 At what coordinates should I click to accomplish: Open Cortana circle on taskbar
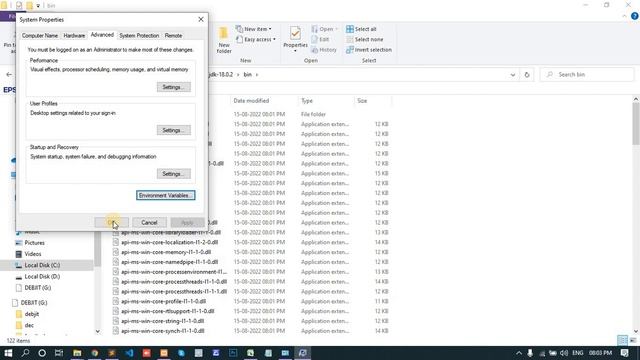coord(42,353)
